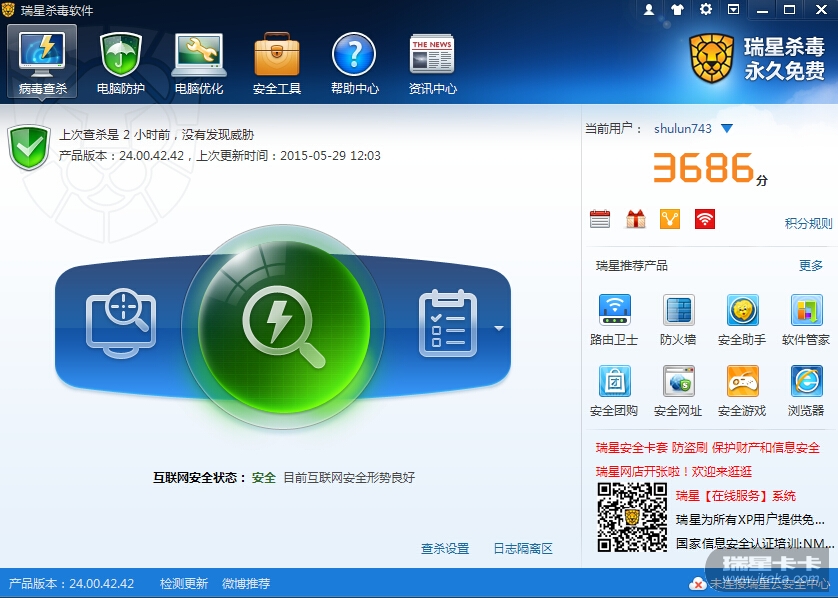Screen dimensions: 838x598
Task: Click 检测更新 check for updates
Action: coord(184,584)
